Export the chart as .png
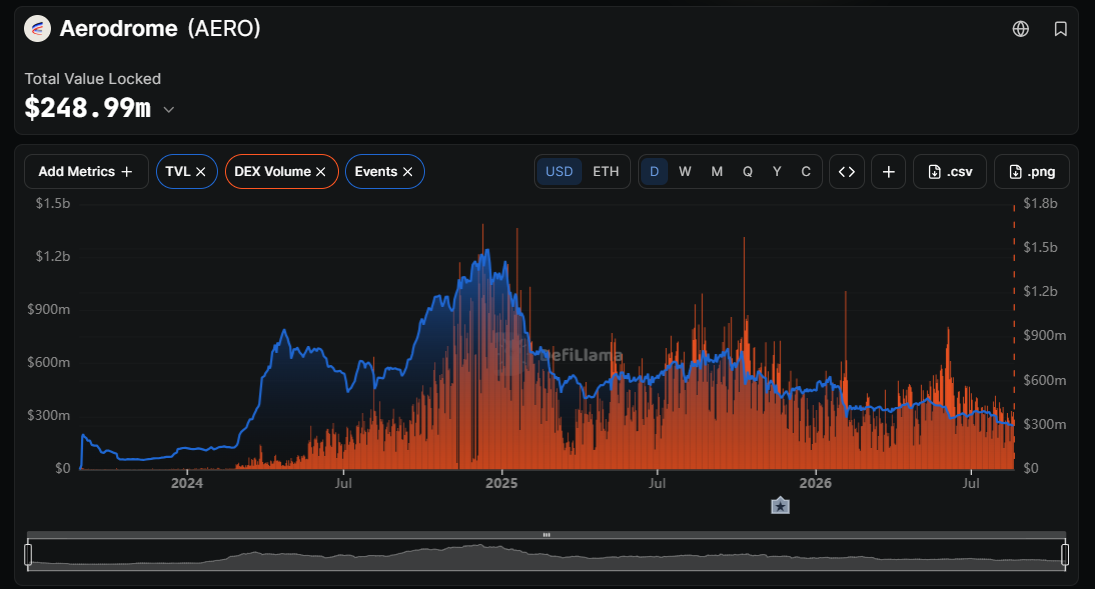The image size is (1095, 589). [x=1031, y=171]
